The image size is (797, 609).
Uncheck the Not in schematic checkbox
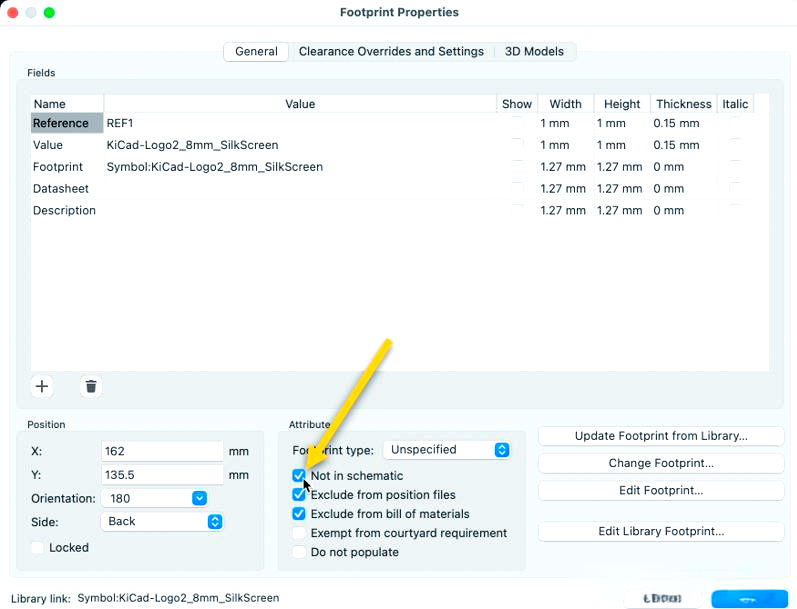299,476
